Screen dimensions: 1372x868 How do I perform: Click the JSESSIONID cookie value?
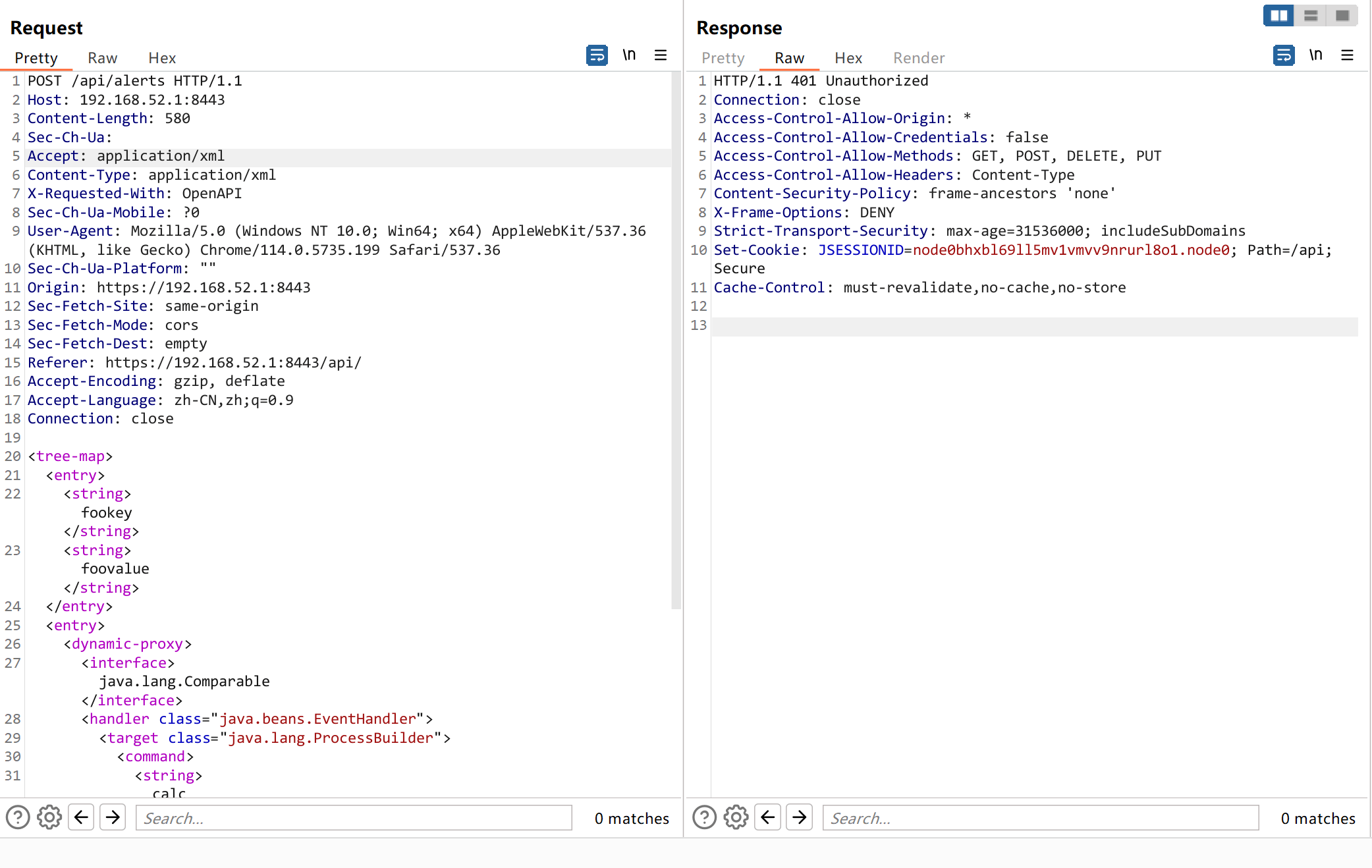click(1071, 250)
